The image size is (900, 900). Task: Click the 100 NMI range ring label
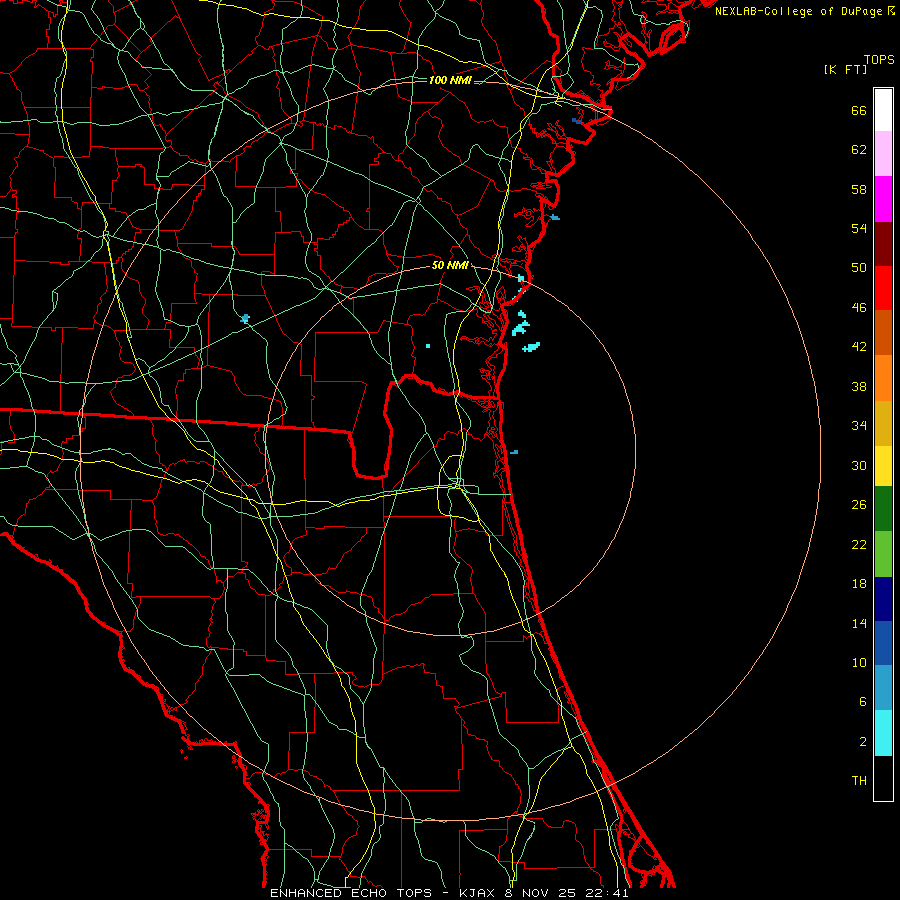pyautogui.click(x=450, y=80)
